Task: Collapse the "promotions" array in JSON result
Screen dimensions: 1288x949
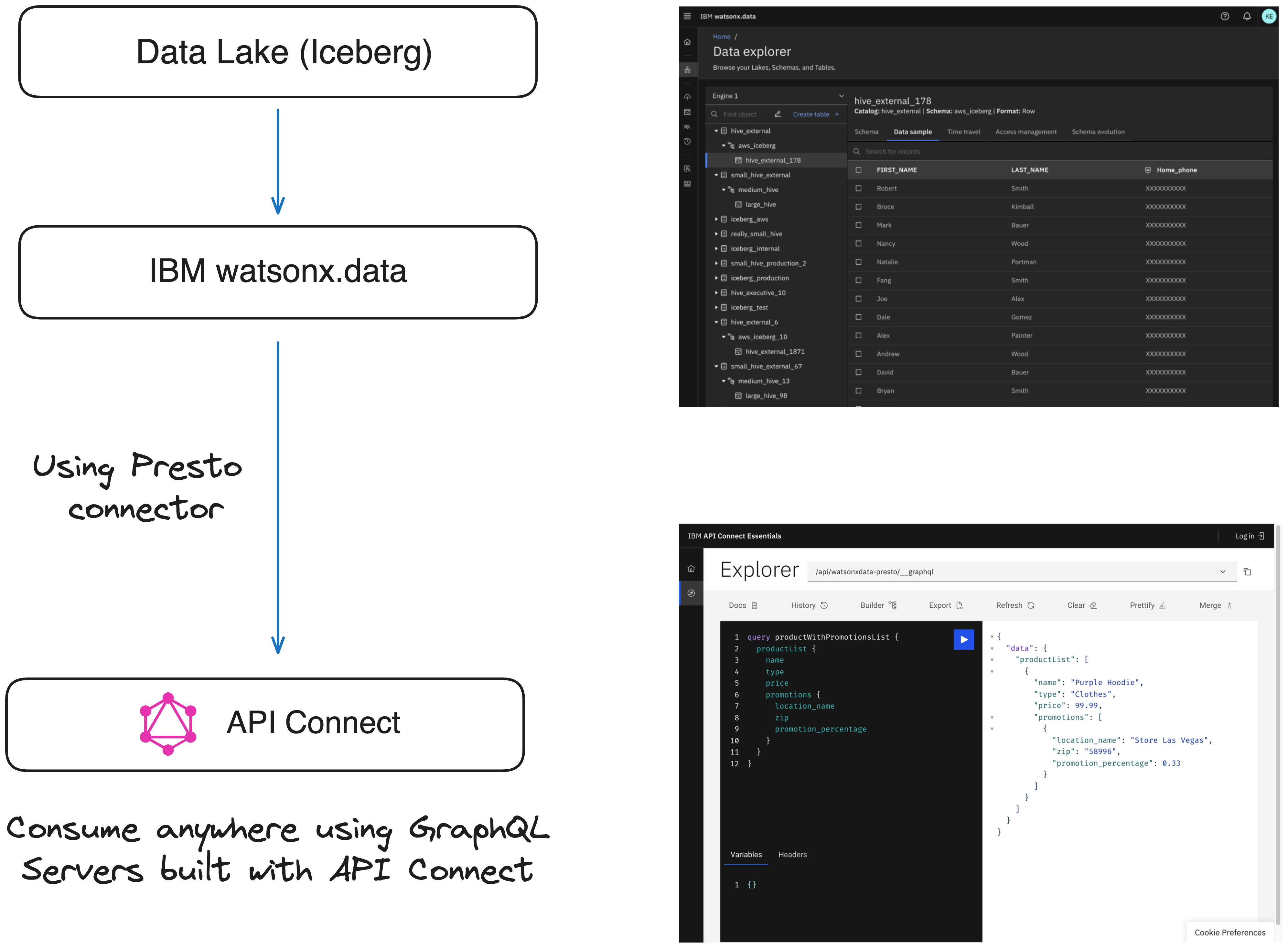Action: [992, 718]
